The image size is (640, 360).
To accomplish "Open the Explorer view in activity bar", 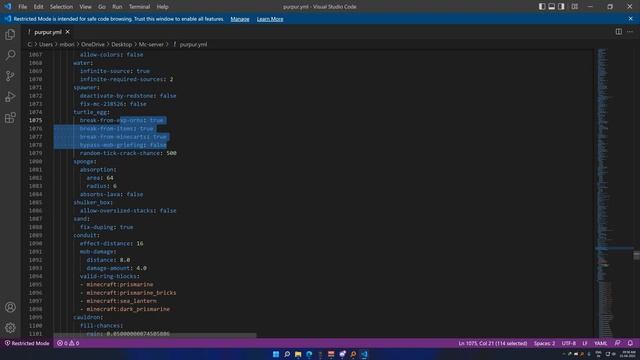I will (10, 35).
